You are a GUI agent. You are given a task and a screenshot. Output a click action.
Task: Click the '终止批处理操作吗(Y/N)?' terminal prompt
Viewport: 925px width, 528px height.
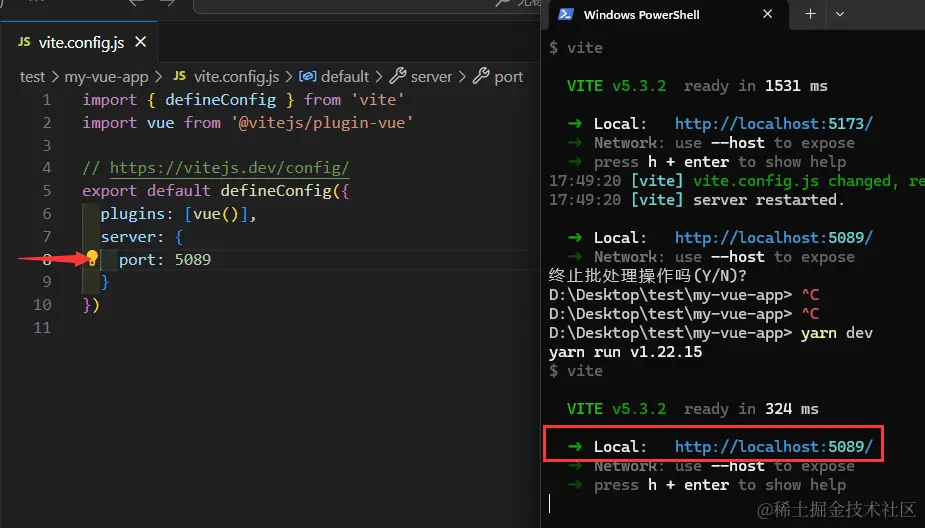tap(648, 276)
